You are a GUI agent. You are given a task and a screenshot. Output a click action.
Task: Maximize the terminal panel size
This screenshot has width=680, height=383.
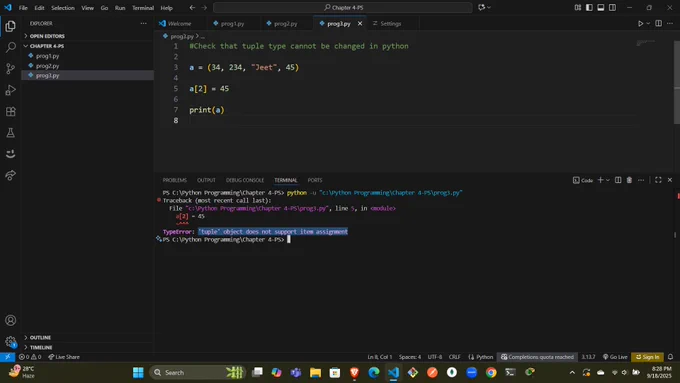point(658,180)
